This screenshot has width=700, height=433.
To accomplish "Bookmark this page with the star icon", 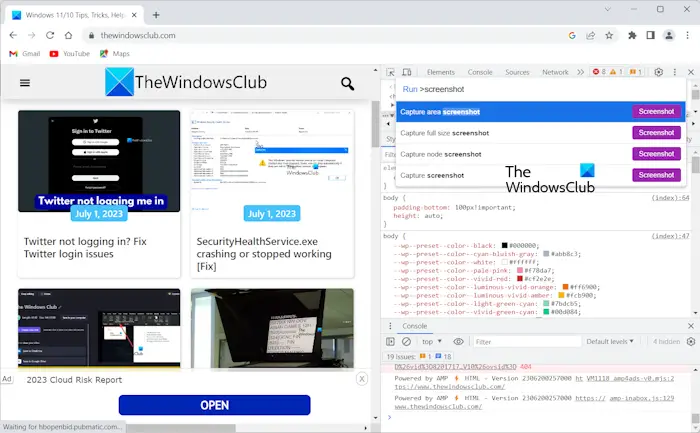I will [609, 35].
